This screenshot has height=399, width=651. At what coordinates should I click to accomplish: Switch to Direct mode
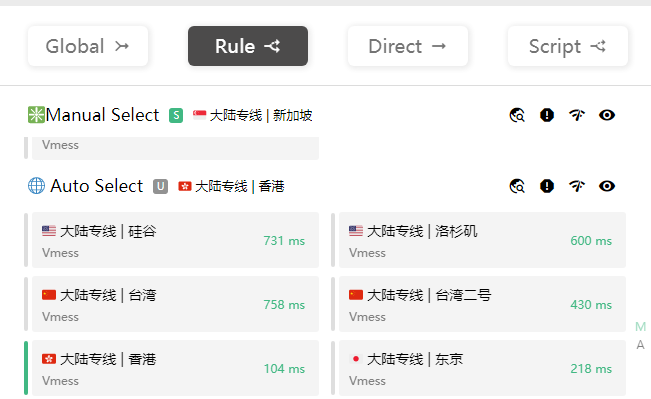(408, 46)
